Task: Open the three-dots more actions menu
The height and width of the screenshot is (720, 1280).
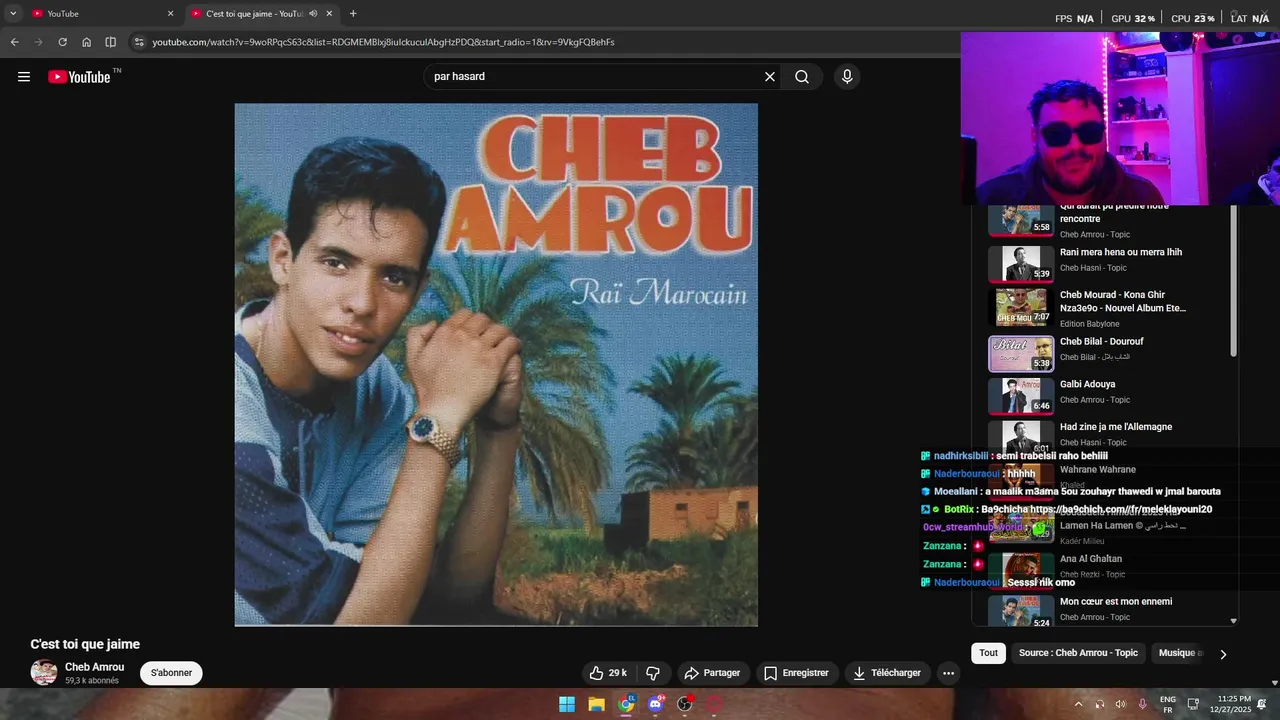Action: pos(948,673)
